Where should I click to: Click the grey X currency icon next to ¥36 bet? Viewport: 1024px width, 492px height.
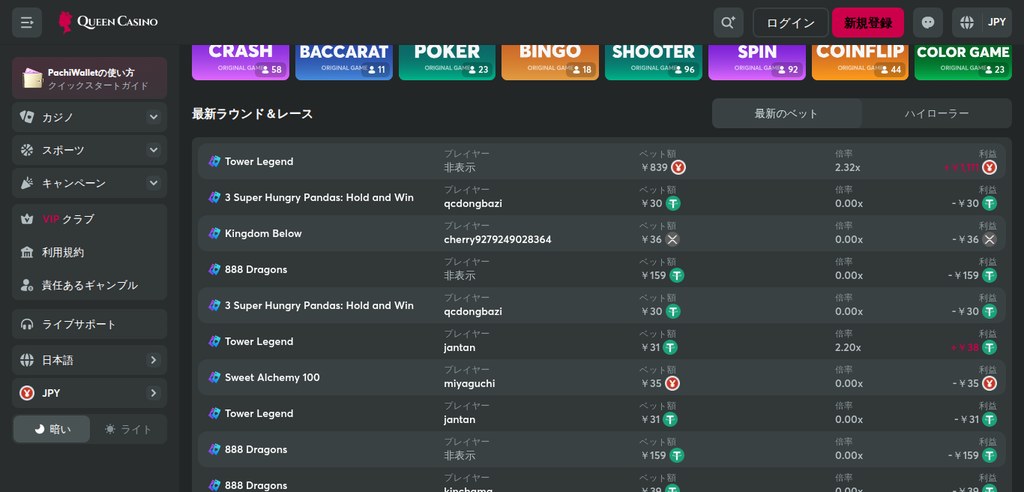pyautogui.click(x=672, y=239)
